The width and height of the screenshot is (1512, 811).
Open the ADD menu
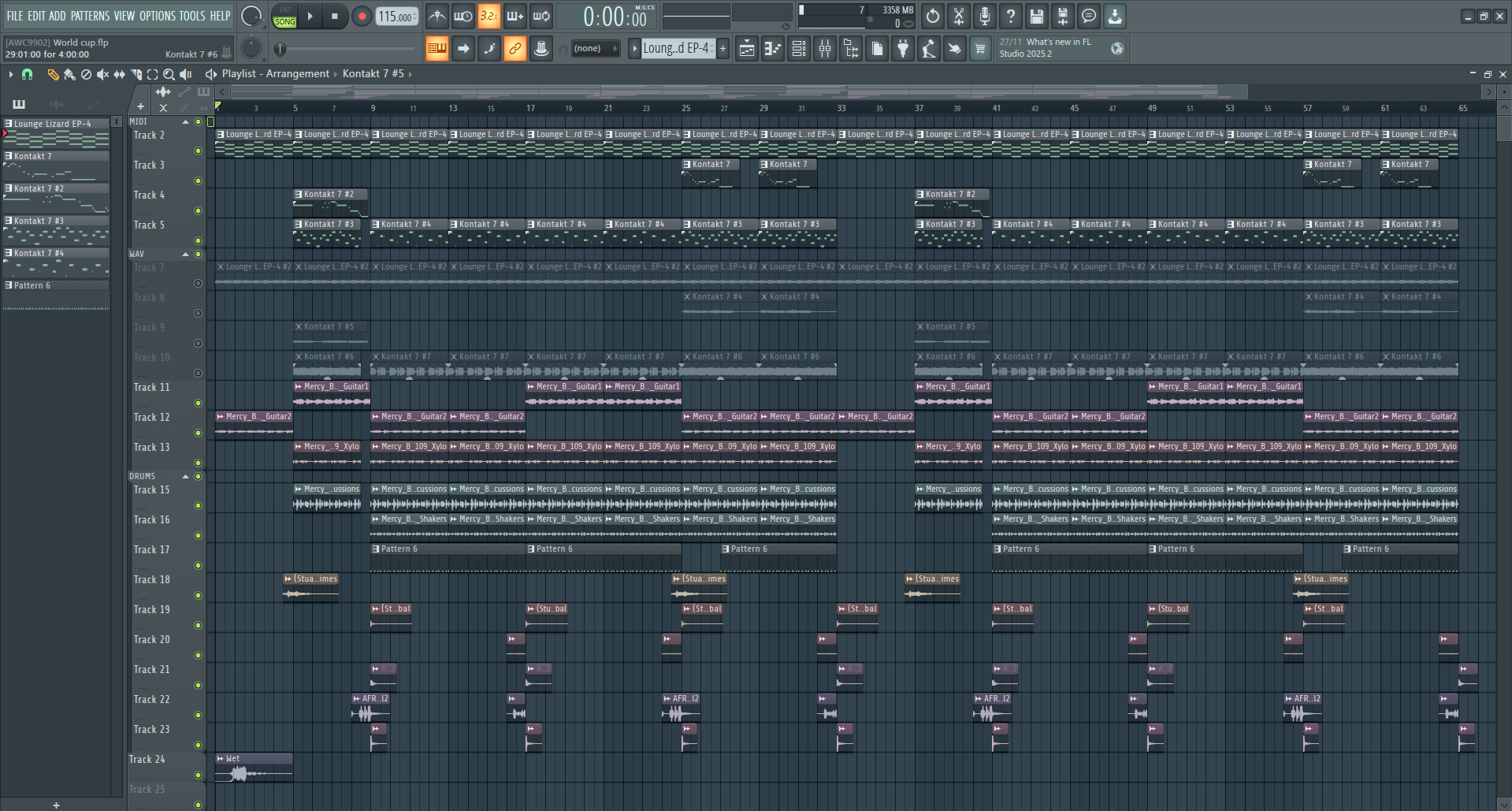point(58,16)
